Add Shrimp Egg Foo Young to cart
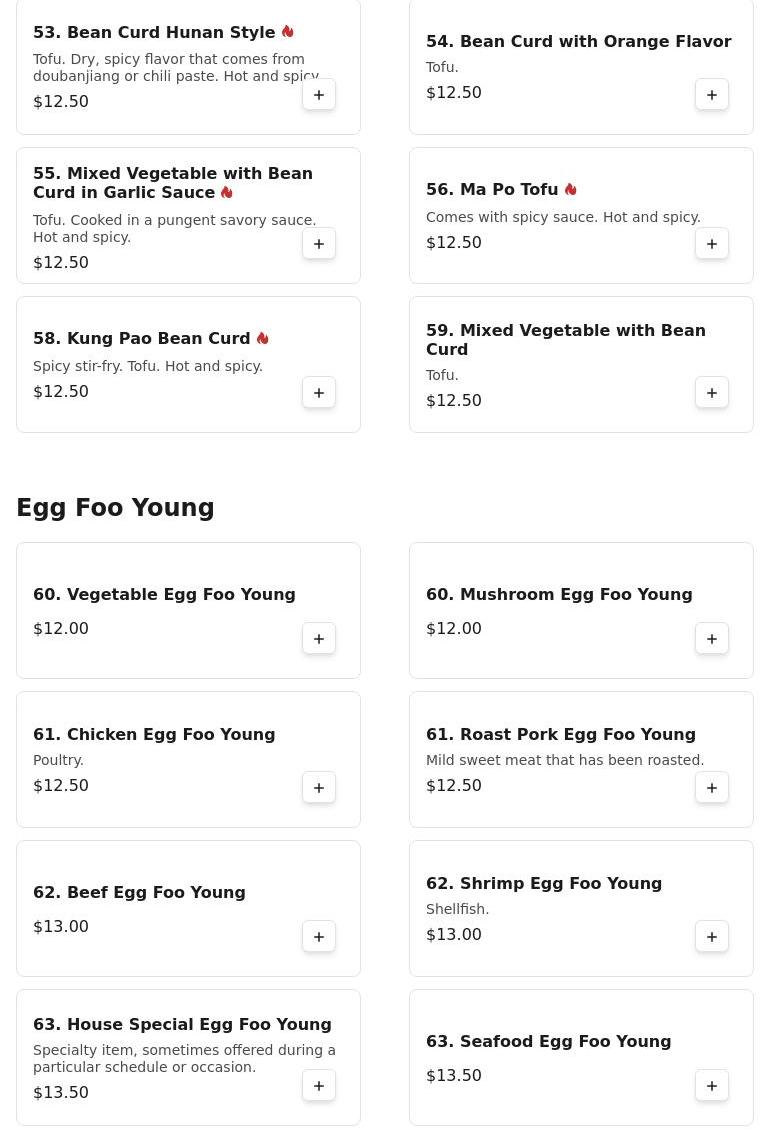This screenshot has width=770, height=1131. tap(712, 937)
